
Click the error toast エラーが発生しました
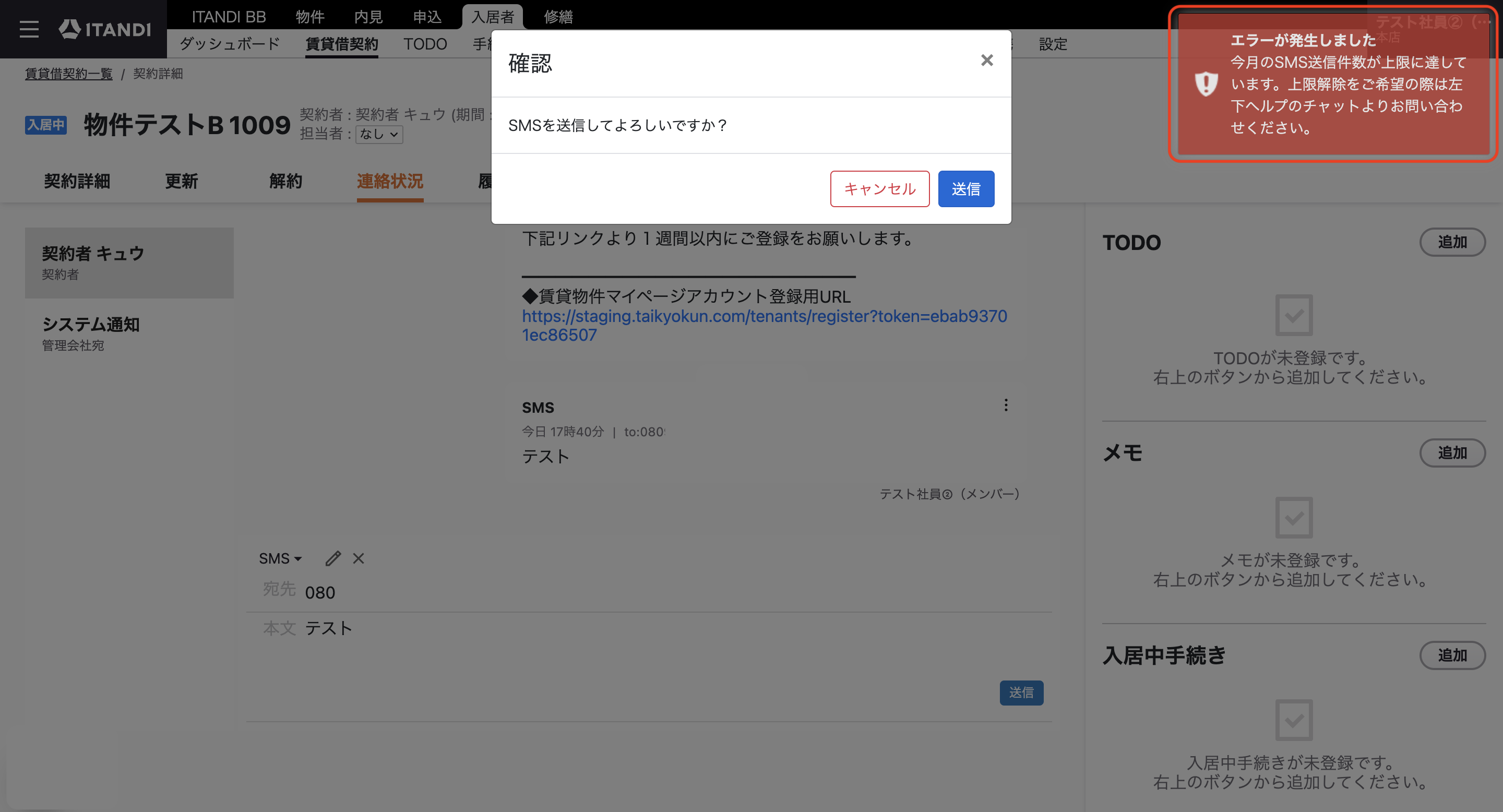[x=1333, y=84]
